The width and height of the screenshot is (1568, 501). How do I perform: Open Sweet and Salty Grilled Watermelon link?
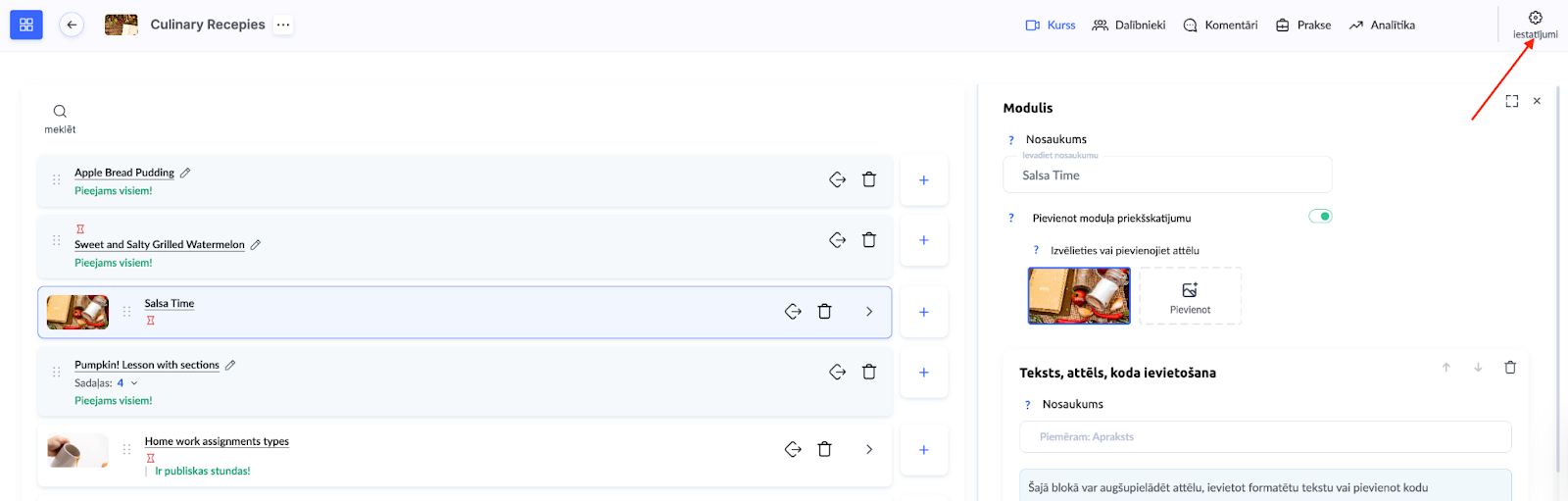pyautogui.click(x=159, y=245)
